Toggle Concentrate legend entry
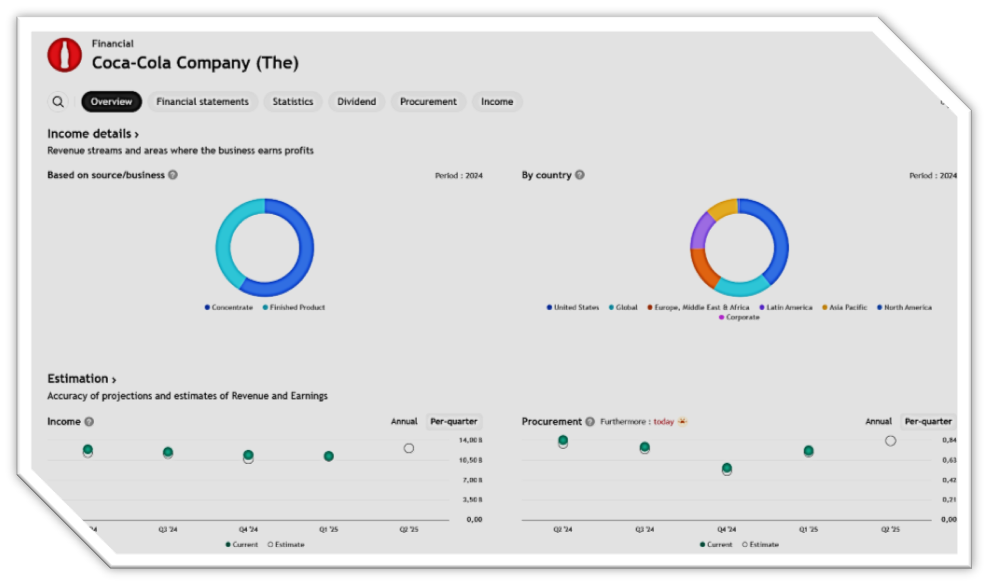This screenshot has width=989, height=585. pyautogui.click(x=228, y=307)
